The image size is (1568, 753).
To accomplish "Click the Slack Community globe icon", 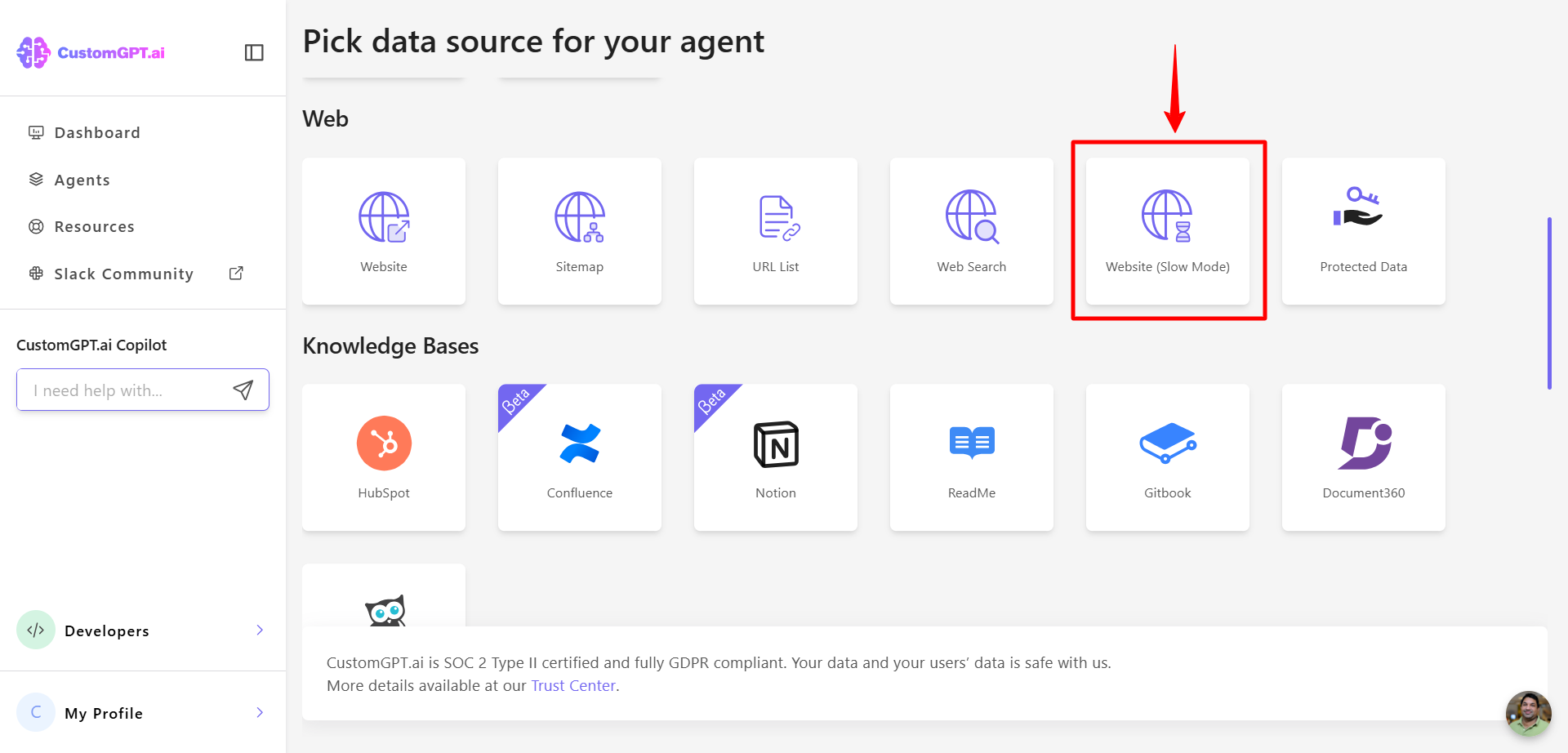I will point(36,274).
